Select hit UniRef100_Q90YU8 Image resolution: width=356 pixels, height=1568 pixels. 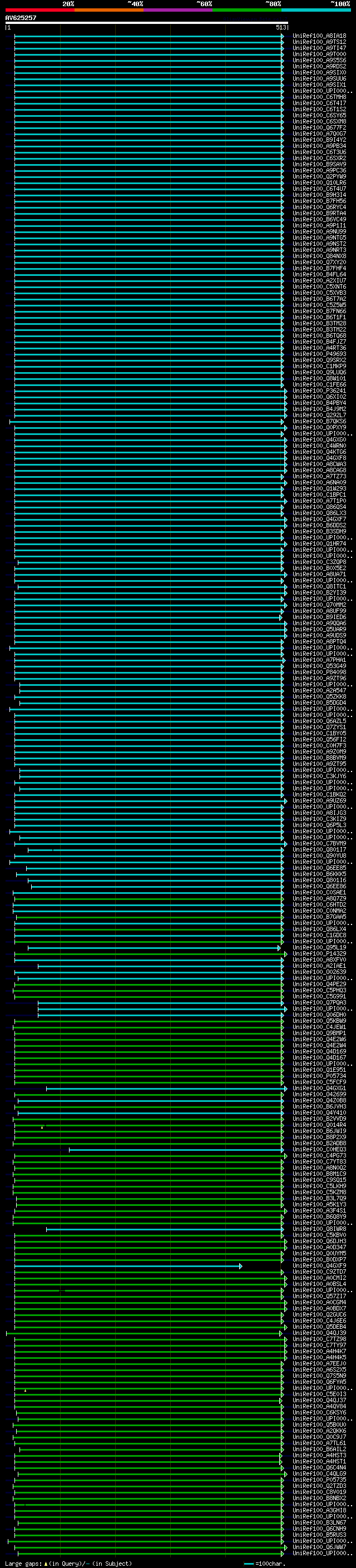click(319, 856)
